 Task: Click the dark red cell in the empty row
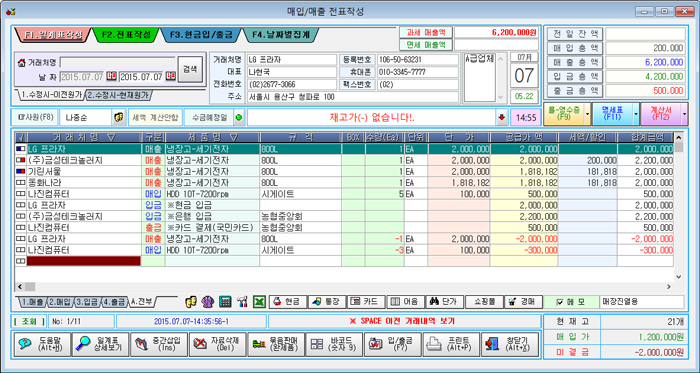(x=84, y=261)
